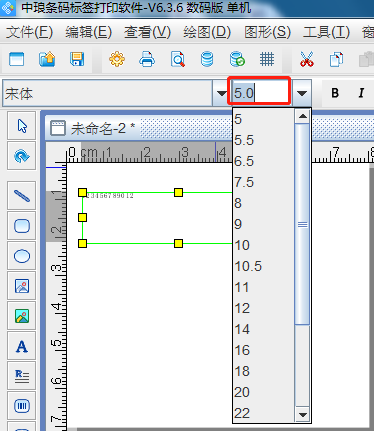Toggle the grid display icon
The height and width of the screenshot is (431, 374).
click(x=267, y=60)
